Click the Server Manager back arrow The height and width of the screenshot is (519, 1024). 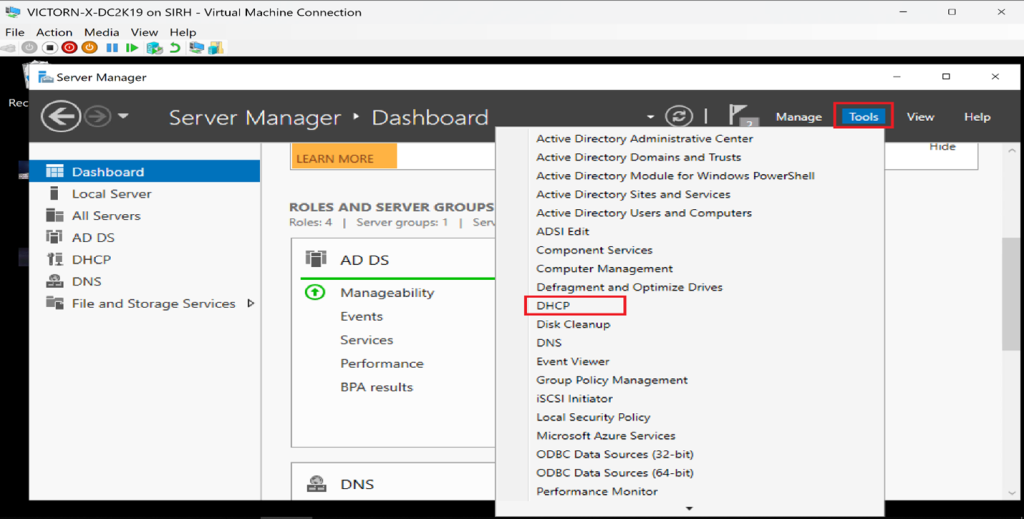click(60, 117)
